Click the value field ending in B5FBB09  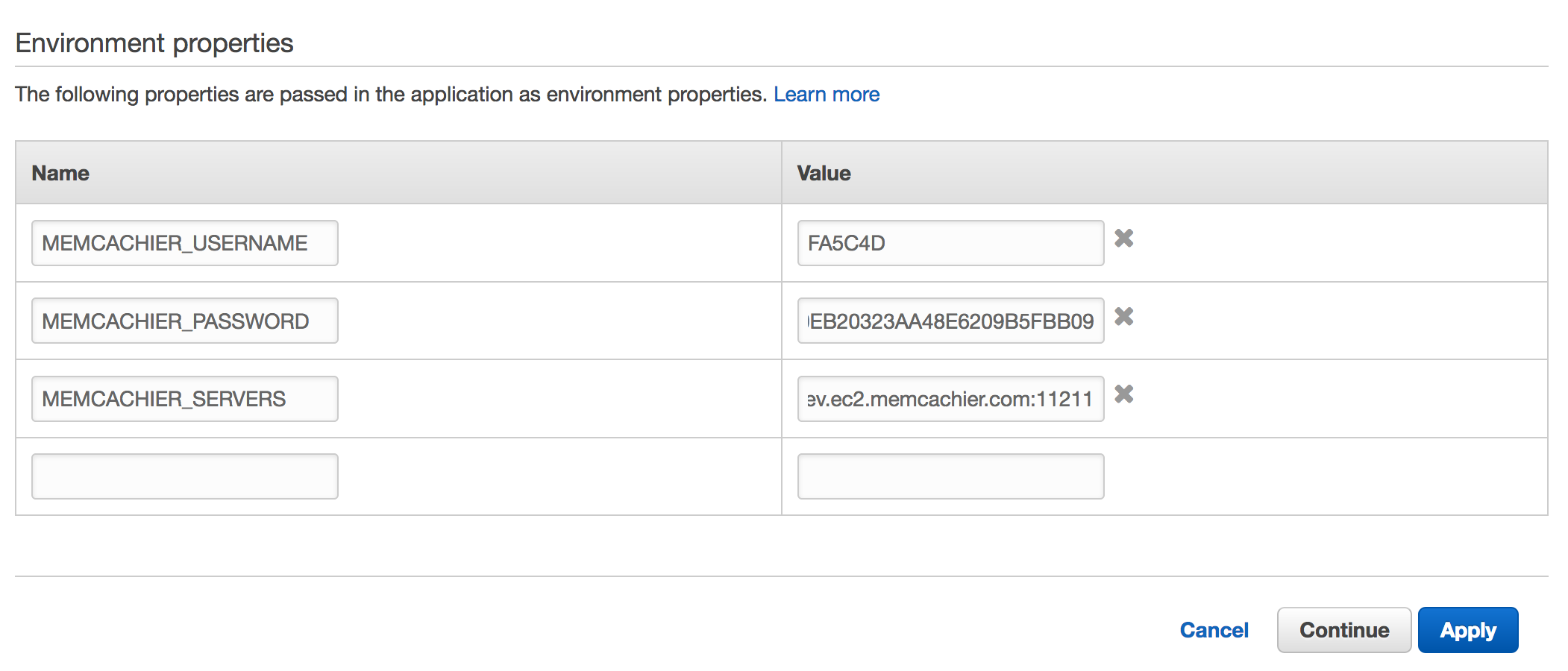(x=950, y=320)
